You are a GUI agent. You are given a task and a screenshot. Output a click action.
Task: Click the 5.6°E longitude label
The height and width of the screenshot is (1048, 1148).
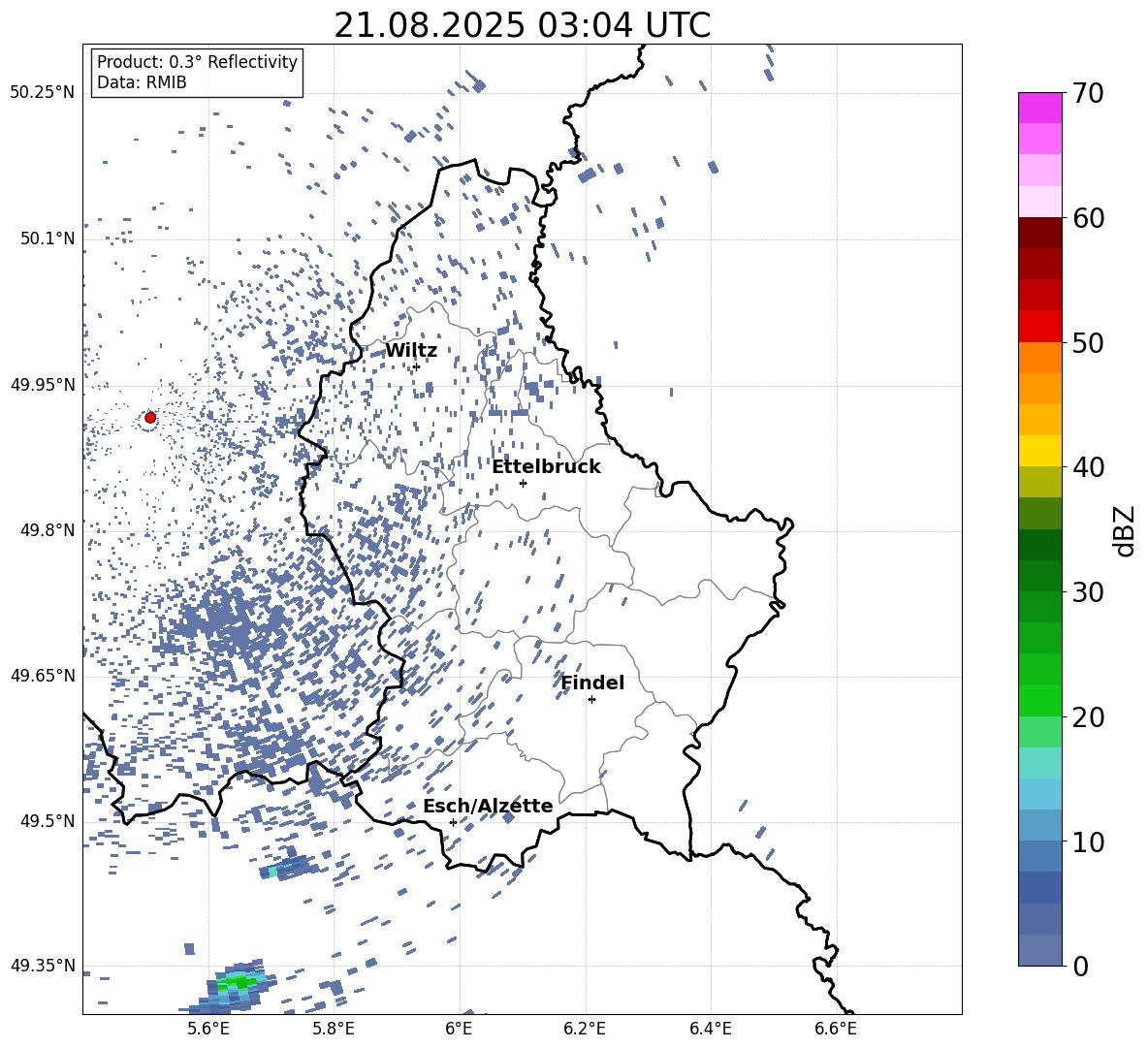207,1029
